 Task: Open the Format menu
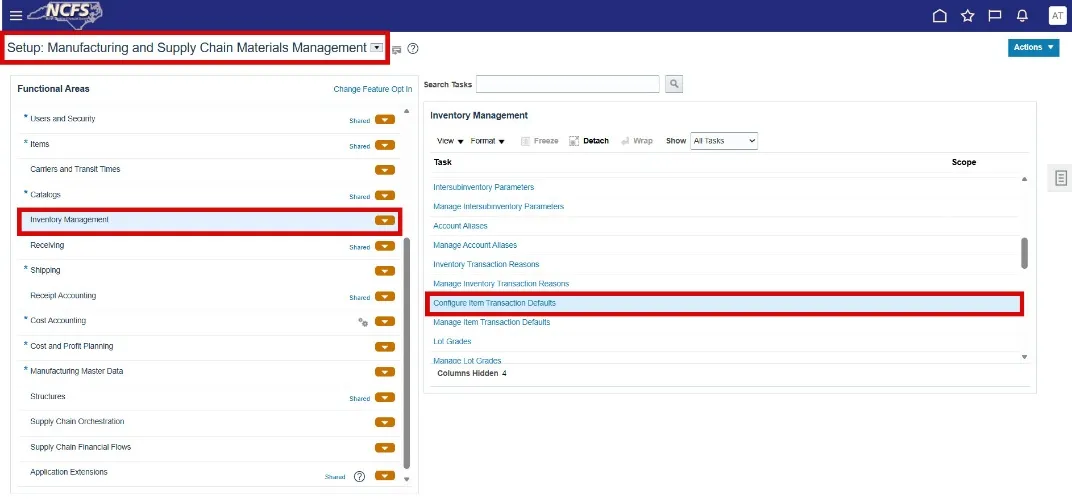pyautogui.click(x=487, y=141)
